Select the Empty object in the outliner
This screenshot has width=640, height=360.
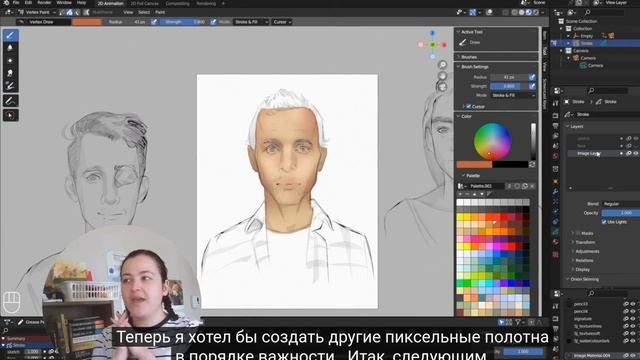point(587,36)
